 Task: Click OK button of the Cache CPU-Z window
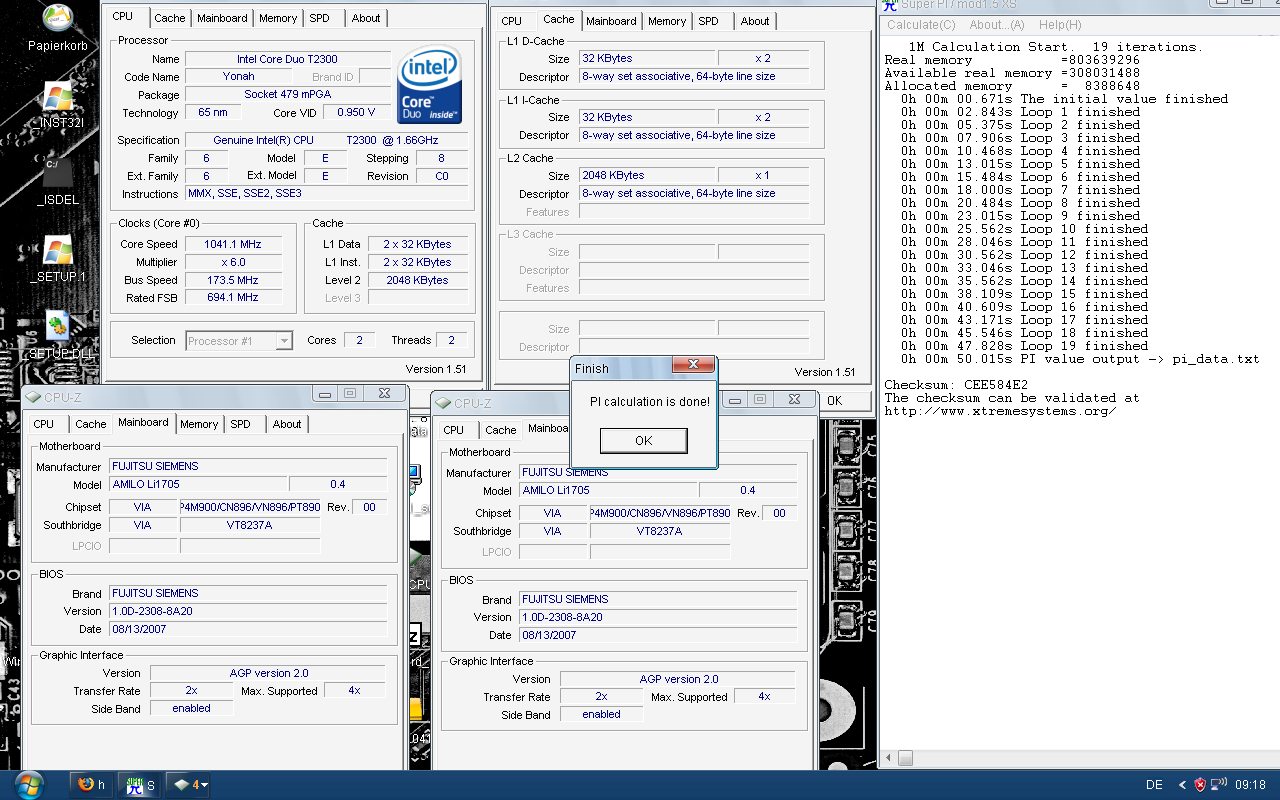834,400
